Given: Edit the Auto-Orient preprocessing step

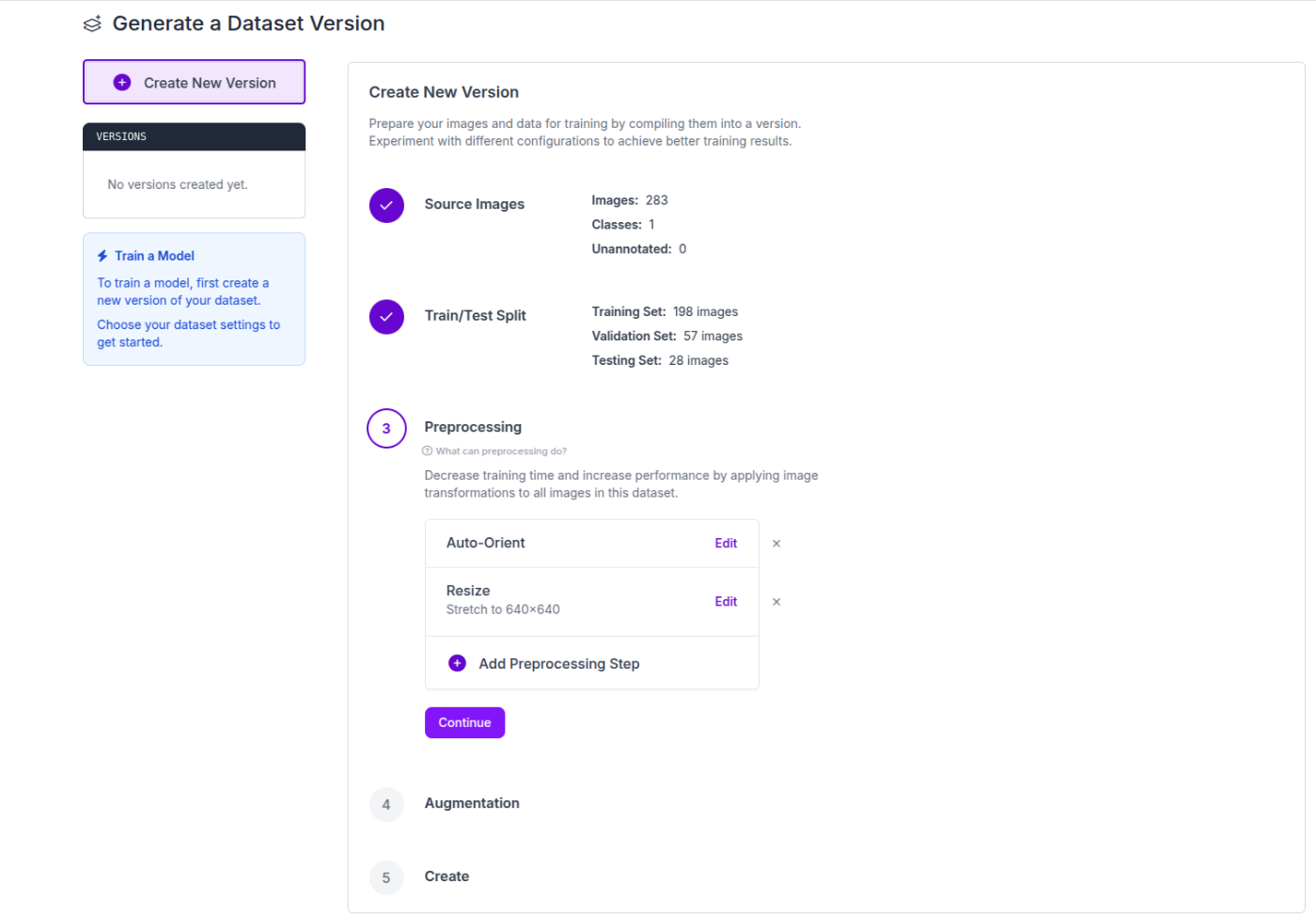Looking at the screenshot, I should pyautogui.click(x=726, y=544).
